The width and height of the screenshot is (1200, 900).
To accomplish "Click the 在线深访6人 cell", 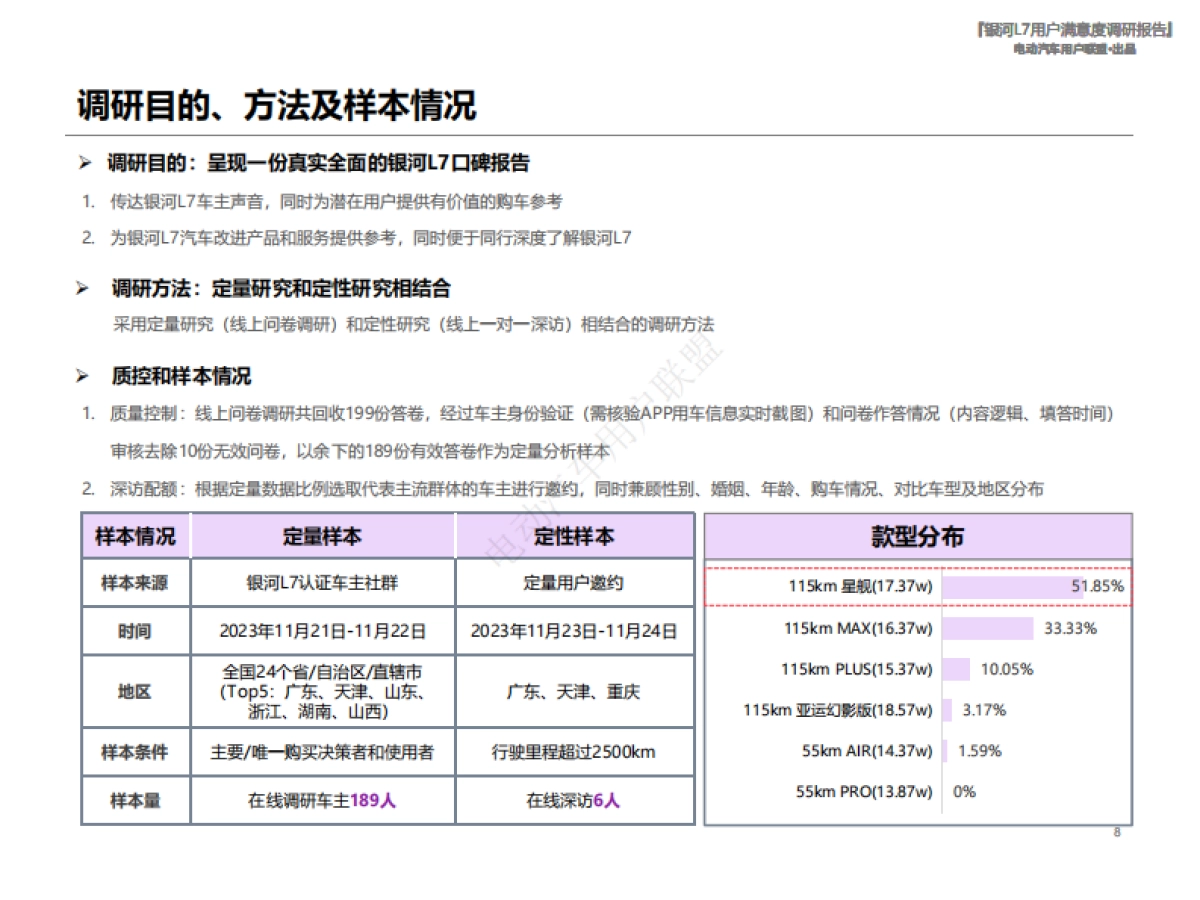I will click(573, 800).
